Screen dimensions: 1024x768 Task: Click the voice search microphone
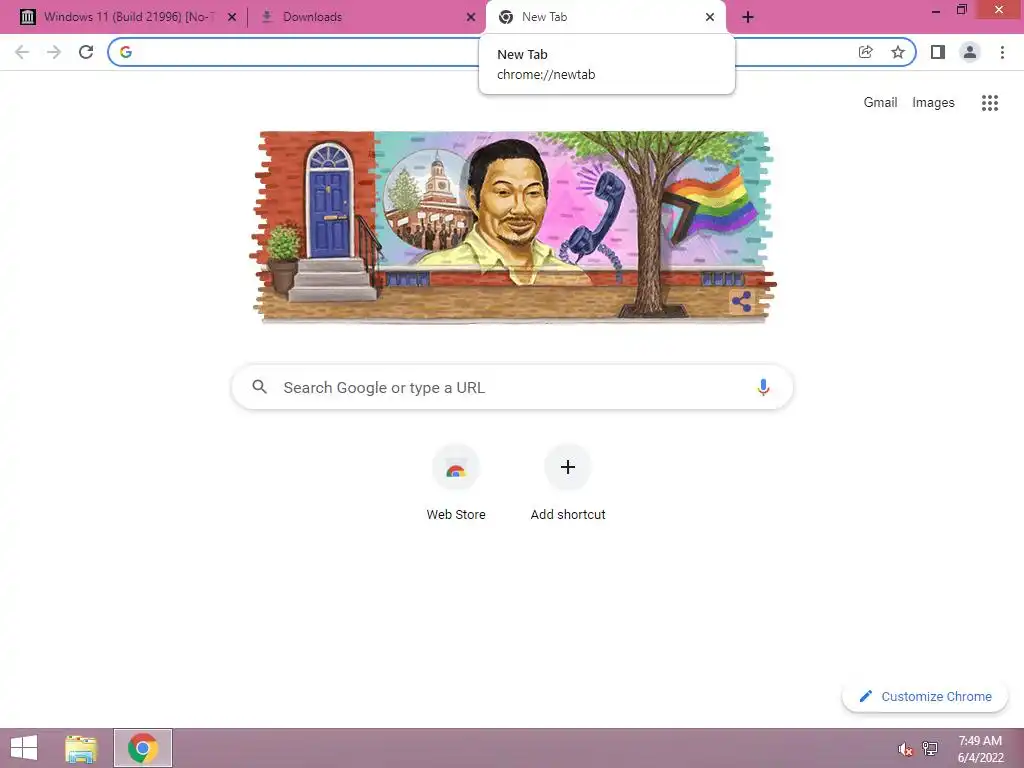pyautogui.click(x=763, y=387)
